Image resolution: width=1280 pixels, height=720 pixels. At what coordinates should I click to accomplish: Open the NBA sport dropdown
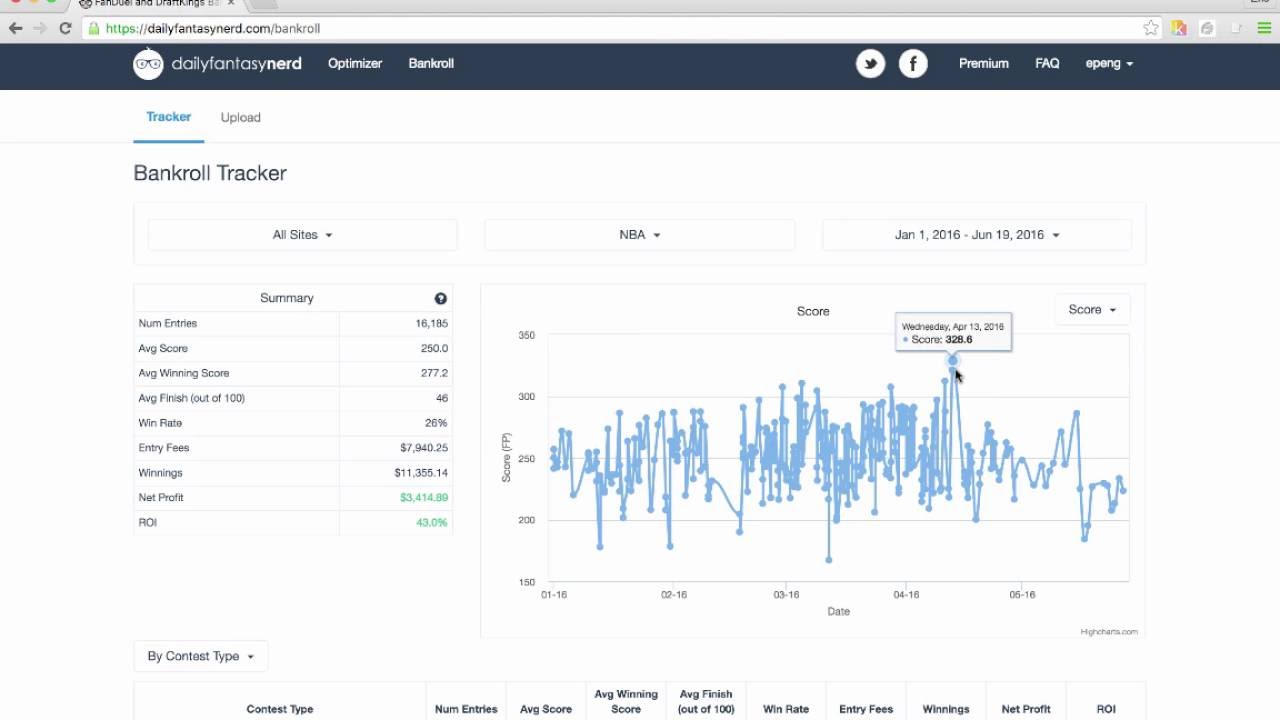pos(640,235)
